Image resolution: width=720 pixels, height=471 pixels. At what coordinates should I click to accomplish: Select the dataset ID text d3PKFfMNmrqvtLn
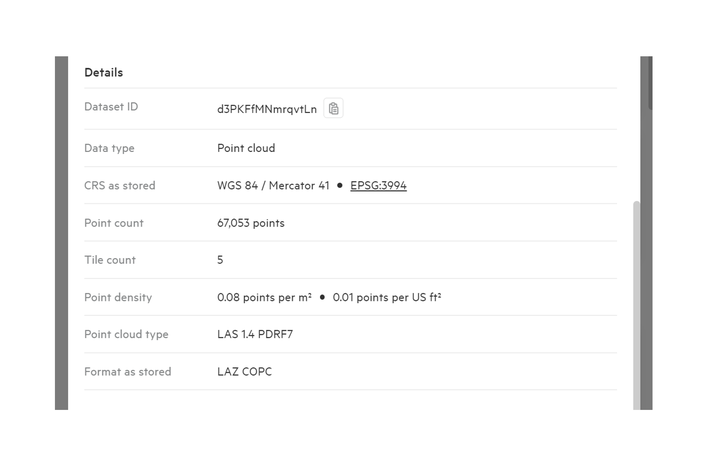(267, 109)
